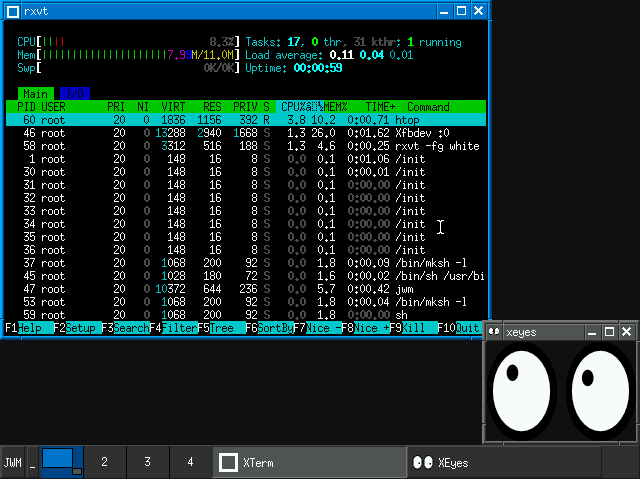Select the jwm process row PID 47

pyautogui.click(x=246, y=289)
